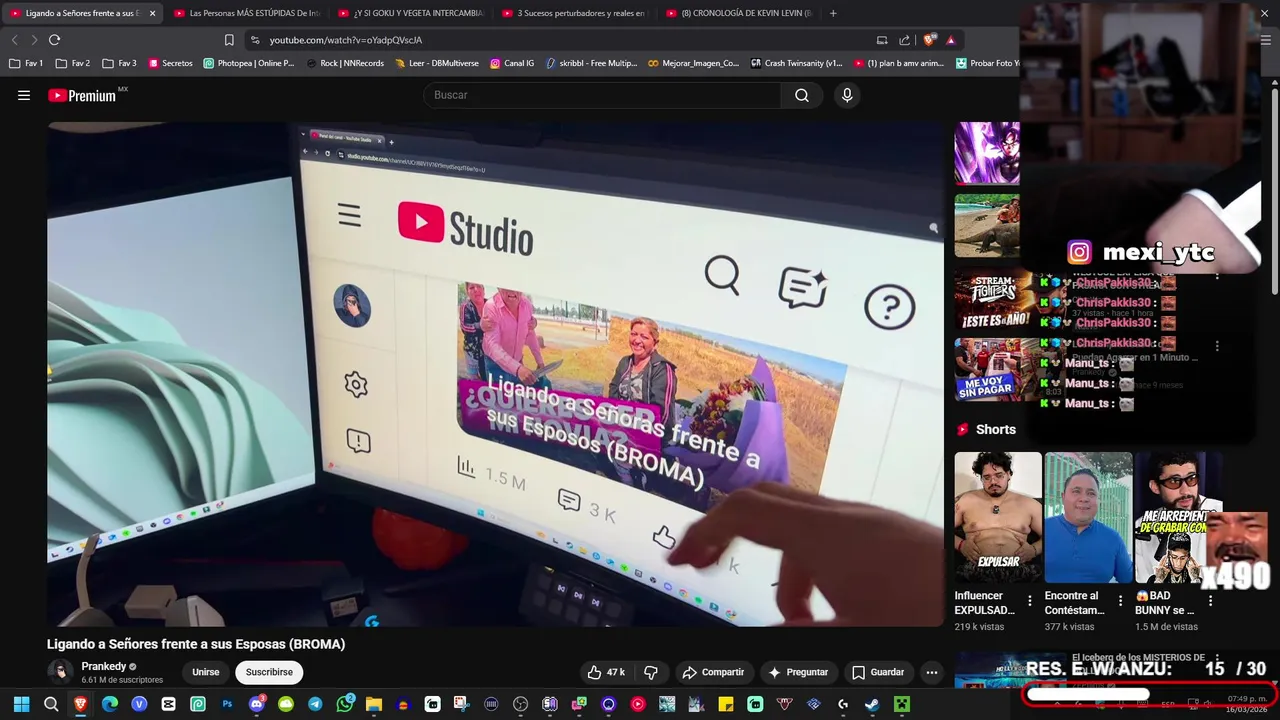Open the Brave browser taskbar icon
Screen dimensions: 1280x720
click(80, 704)
